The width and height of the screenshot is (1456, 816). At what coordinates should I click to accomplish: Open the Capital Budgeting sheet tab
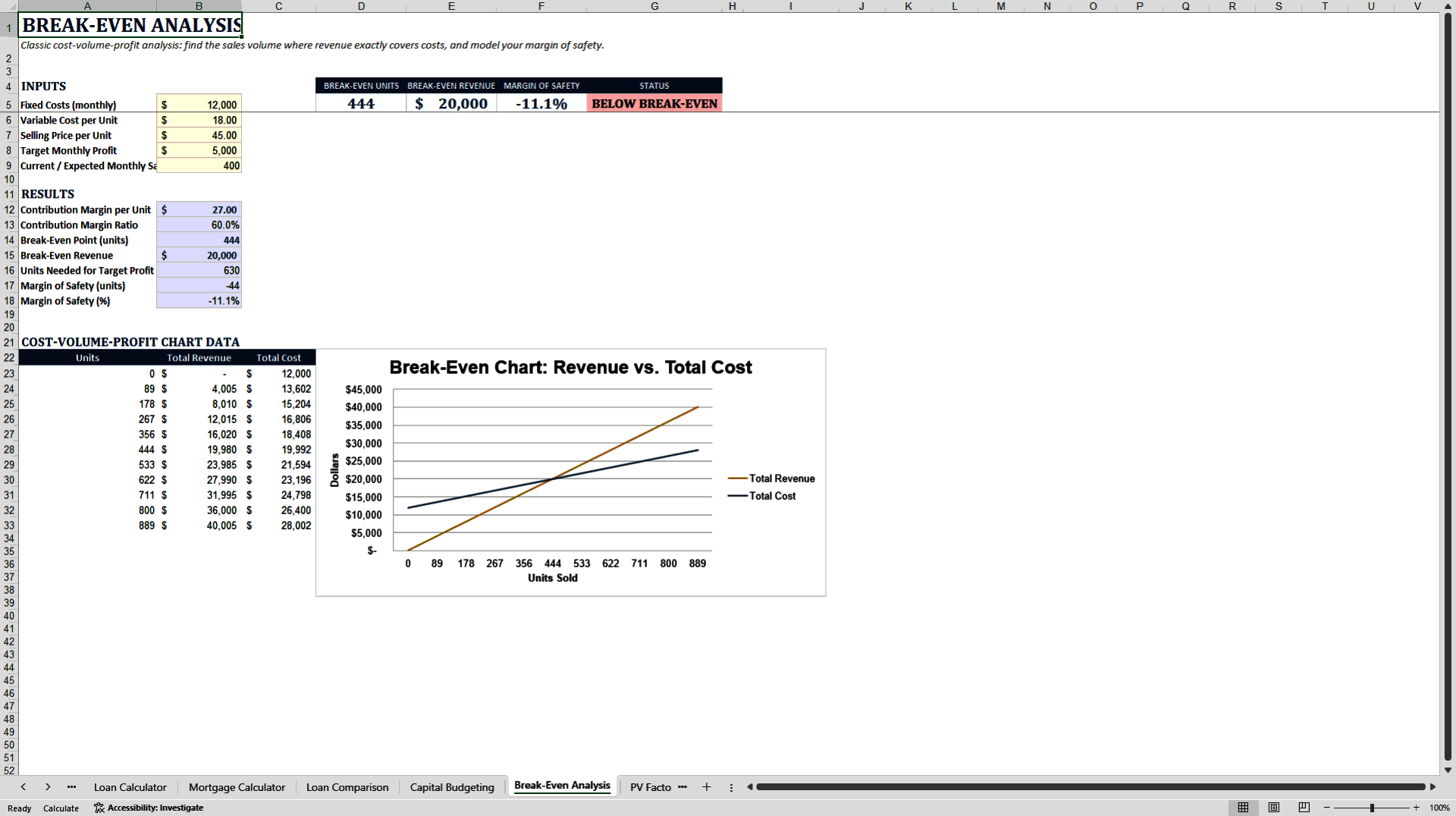click(x=452, y=787)
